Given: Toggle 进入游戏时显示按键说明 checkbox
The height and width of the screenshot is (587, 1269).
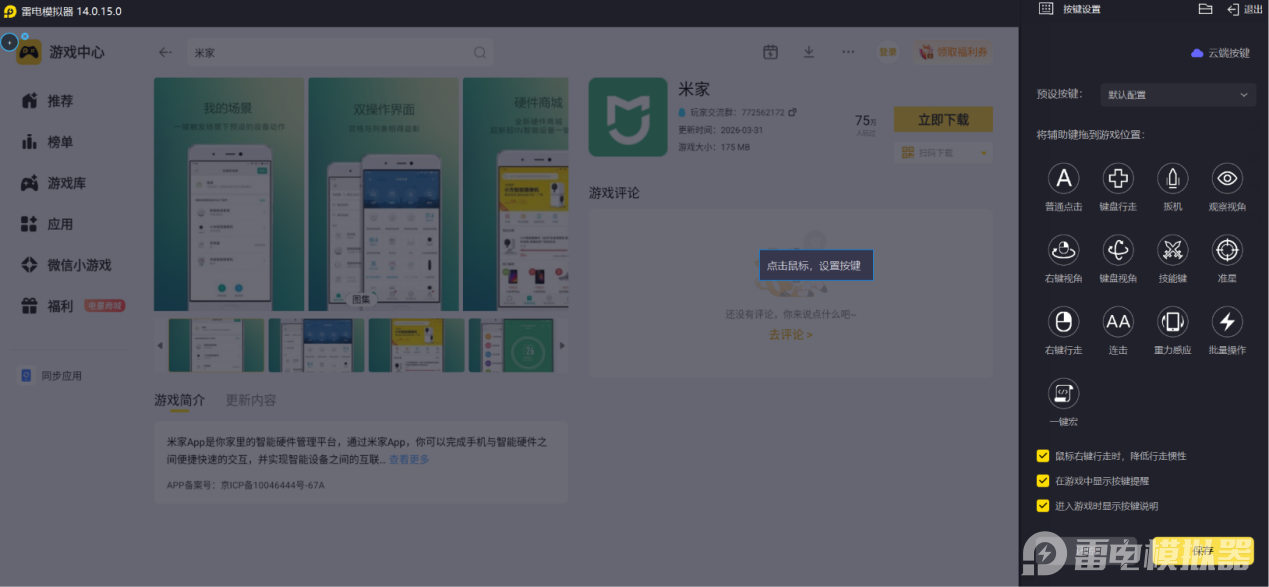Looking at the screenshot, I should 1043,506.
